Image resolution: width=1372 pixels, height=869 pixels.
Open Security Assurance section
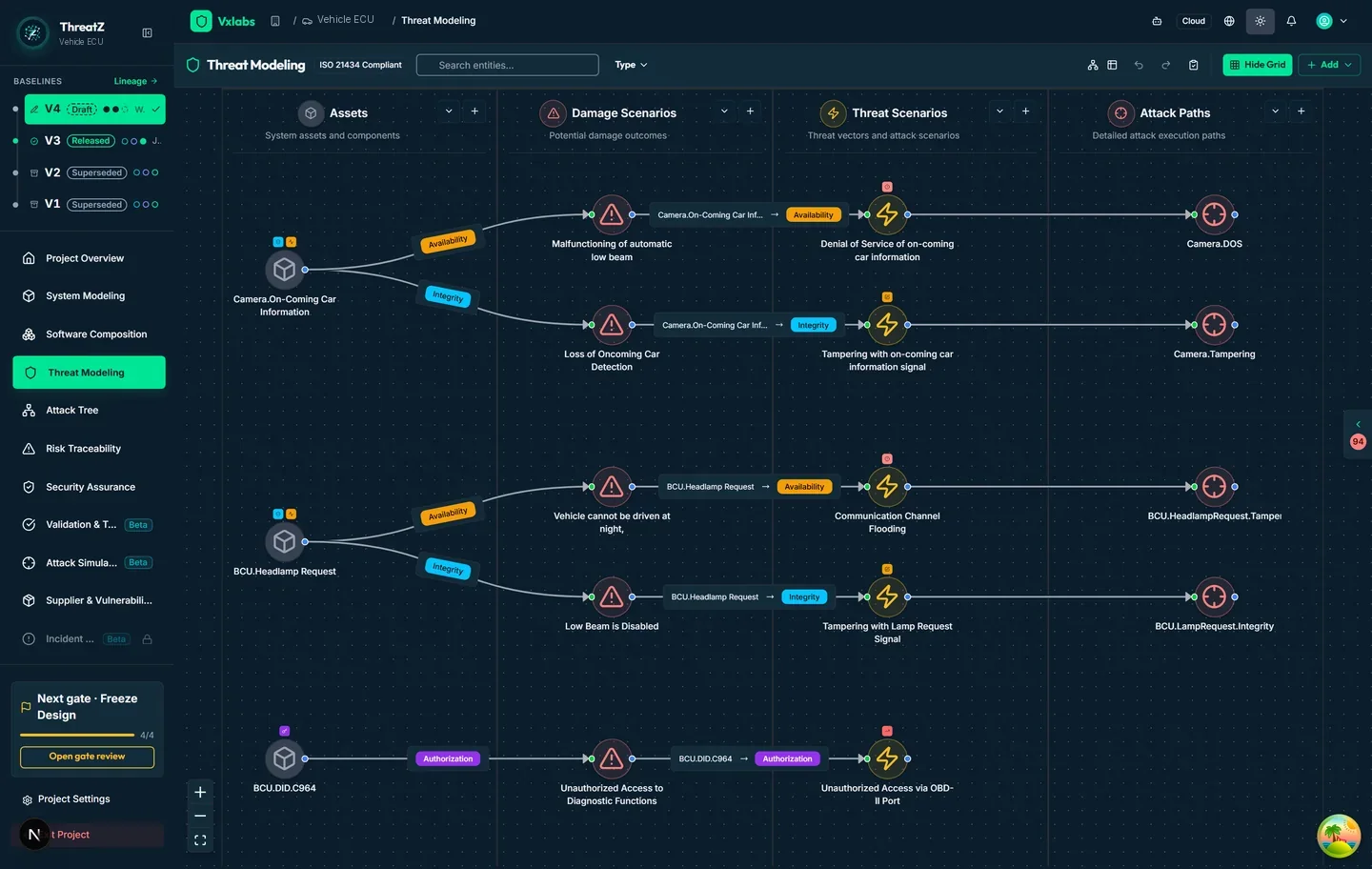click(89, 487)
